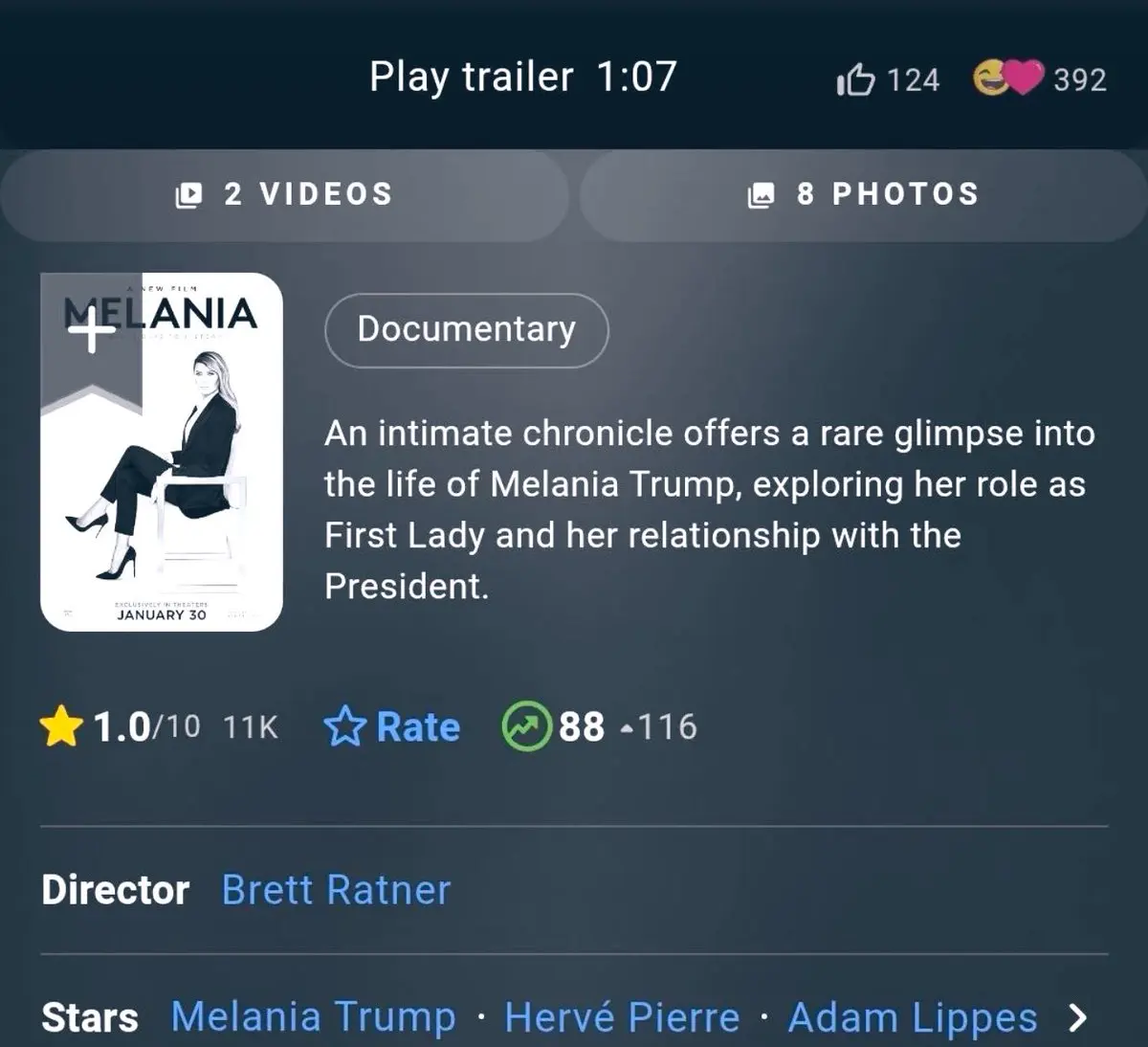Screen dimensions: 1148x1047
Task: Click the videos gallery icon
Action: (189, 195)
